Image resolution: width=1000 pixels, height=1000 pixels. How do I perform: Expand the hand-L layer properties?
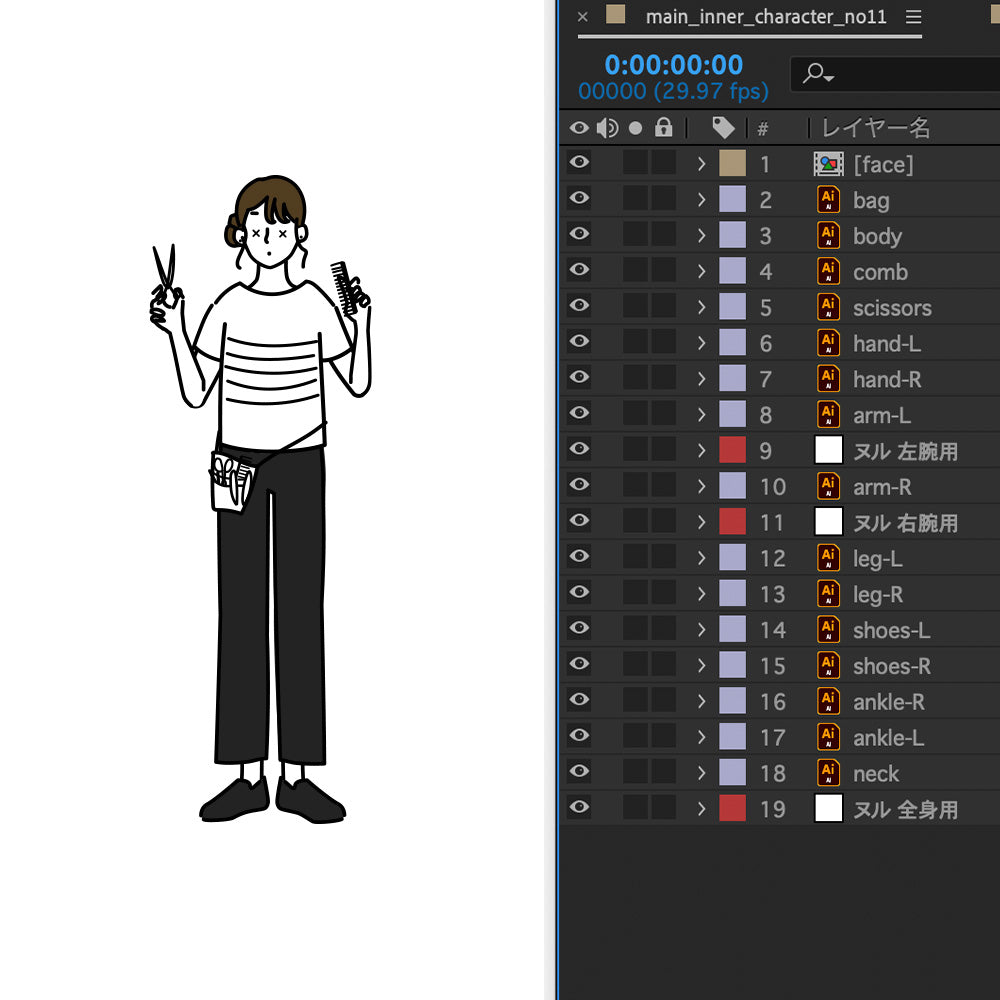point(701,344)
